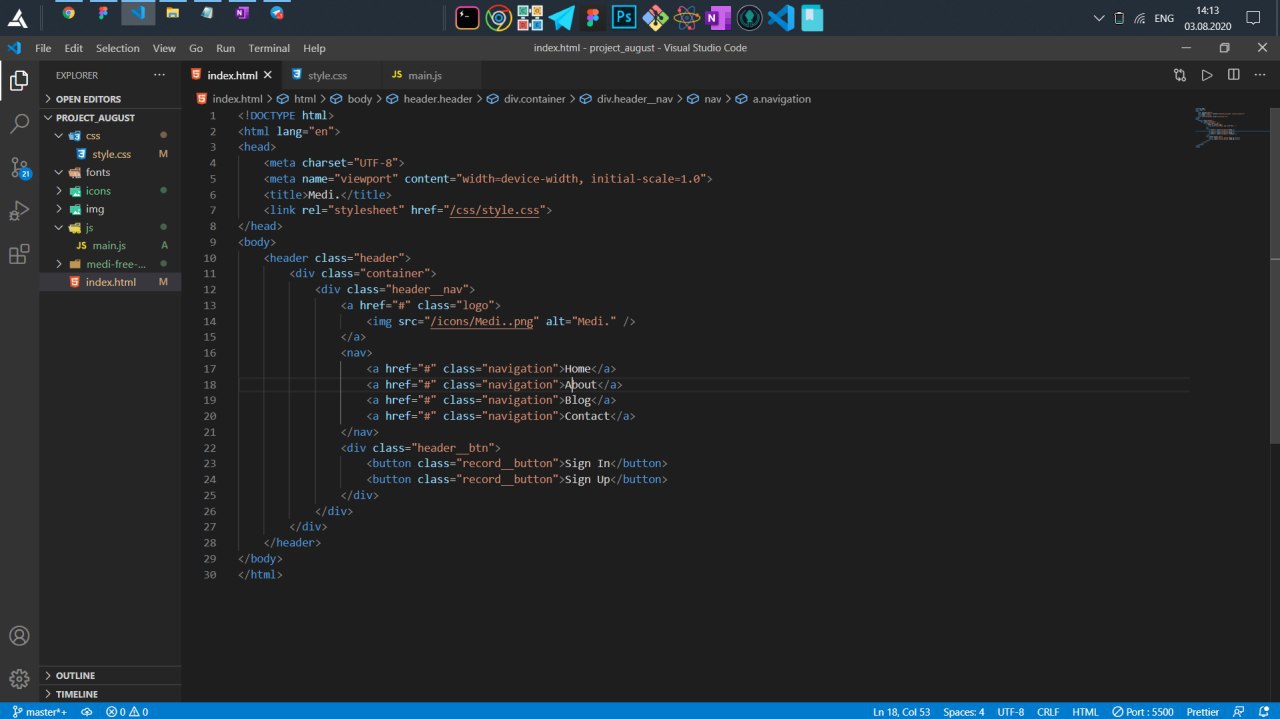Click the Split Editor Right icon
Image resolution: width=1280 pixels, height=719 pixels.
point(1233,75)
